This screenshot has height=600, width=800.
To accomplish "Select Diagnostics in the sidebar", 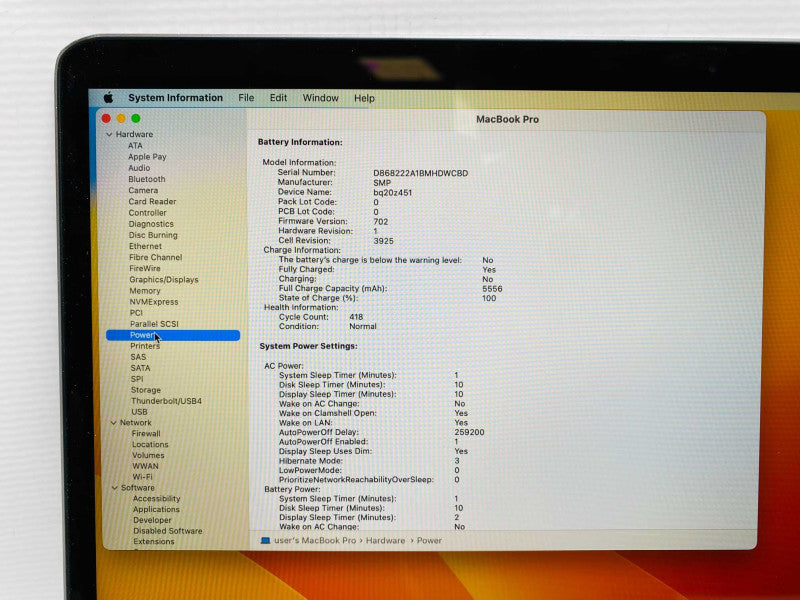I will [x=151, y=224].
